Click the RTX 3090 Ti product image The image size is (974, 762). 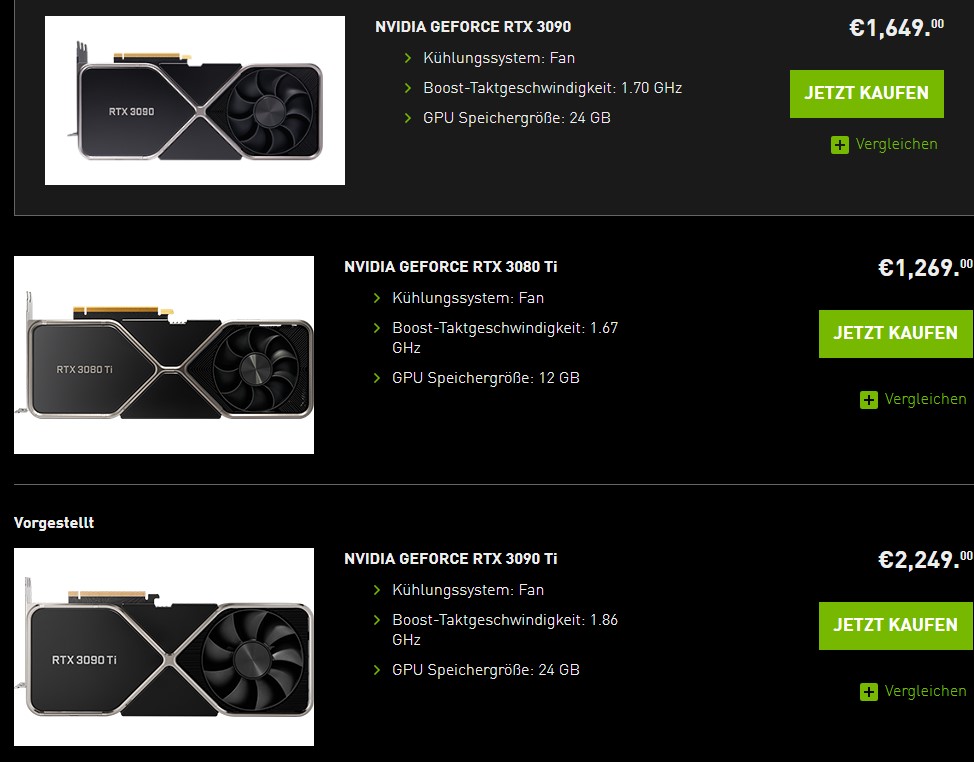point(164,646)
